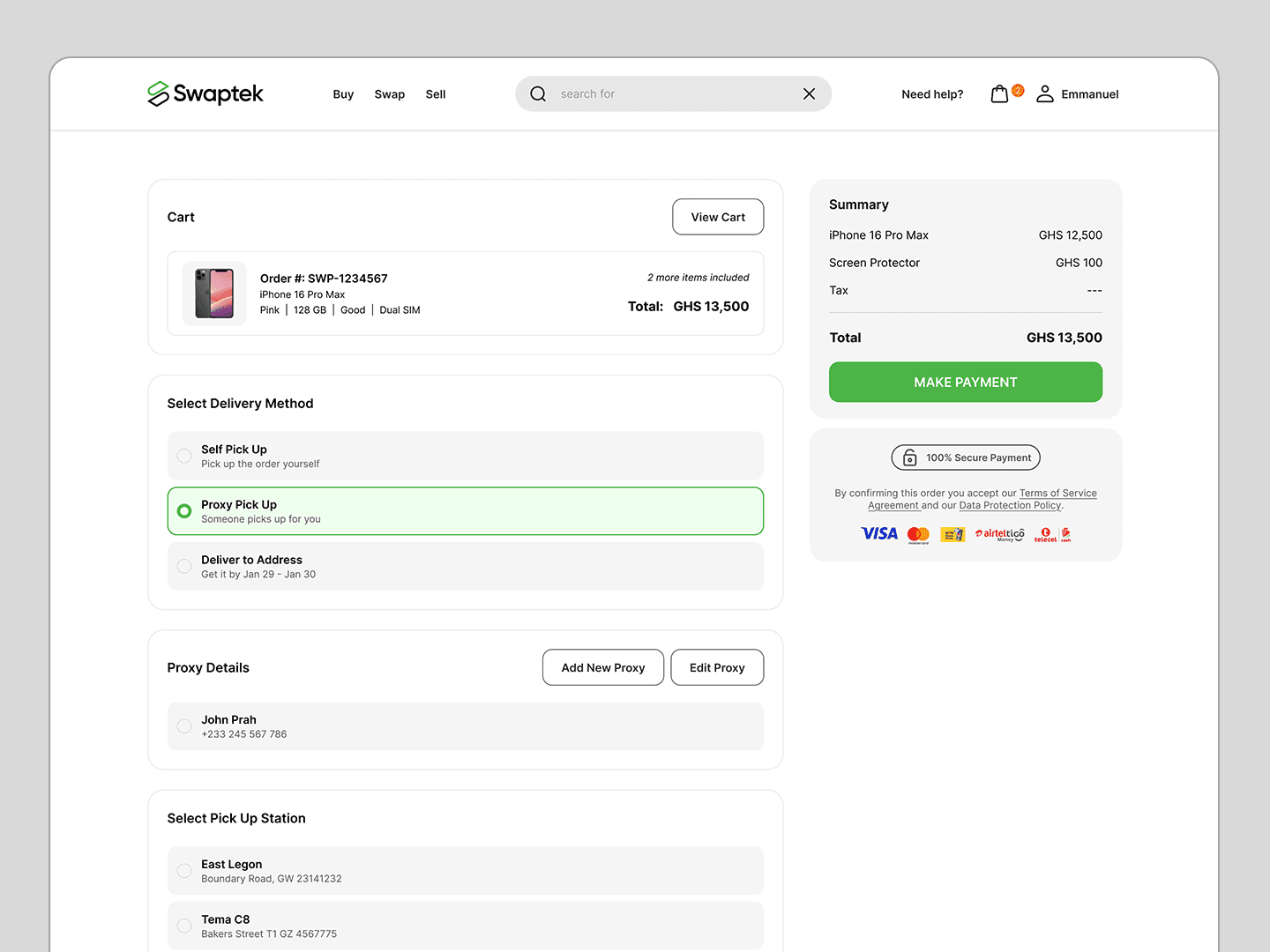This screenshot has width=1270, height=952.
Task: Click the Telecel cash logo
Action: tap(1053, 535)
